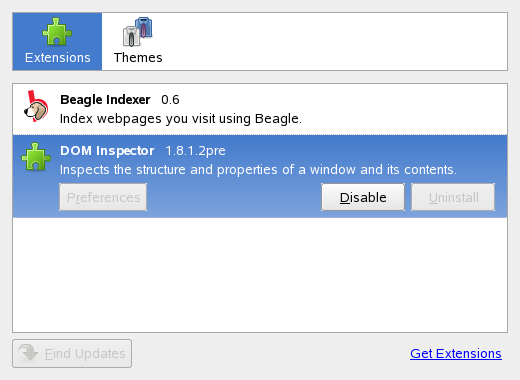
Task: Open the Themes tab label
Action: pyautogui.click(x=138, y=58)
